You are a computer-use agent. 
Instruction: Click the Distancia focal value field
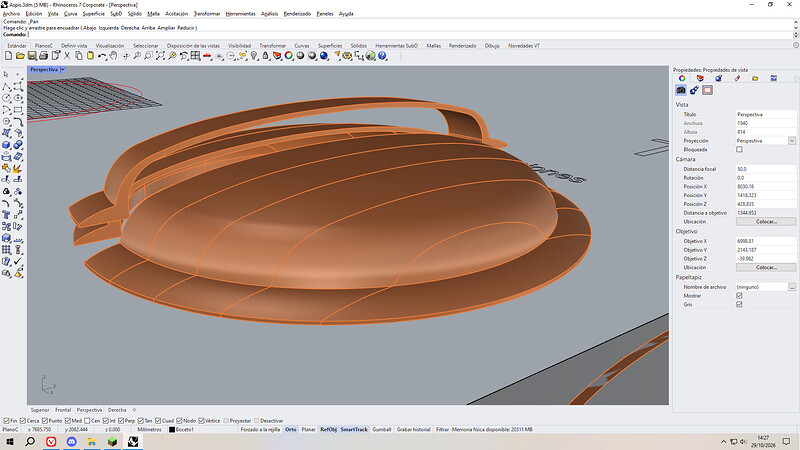point(766,169)
